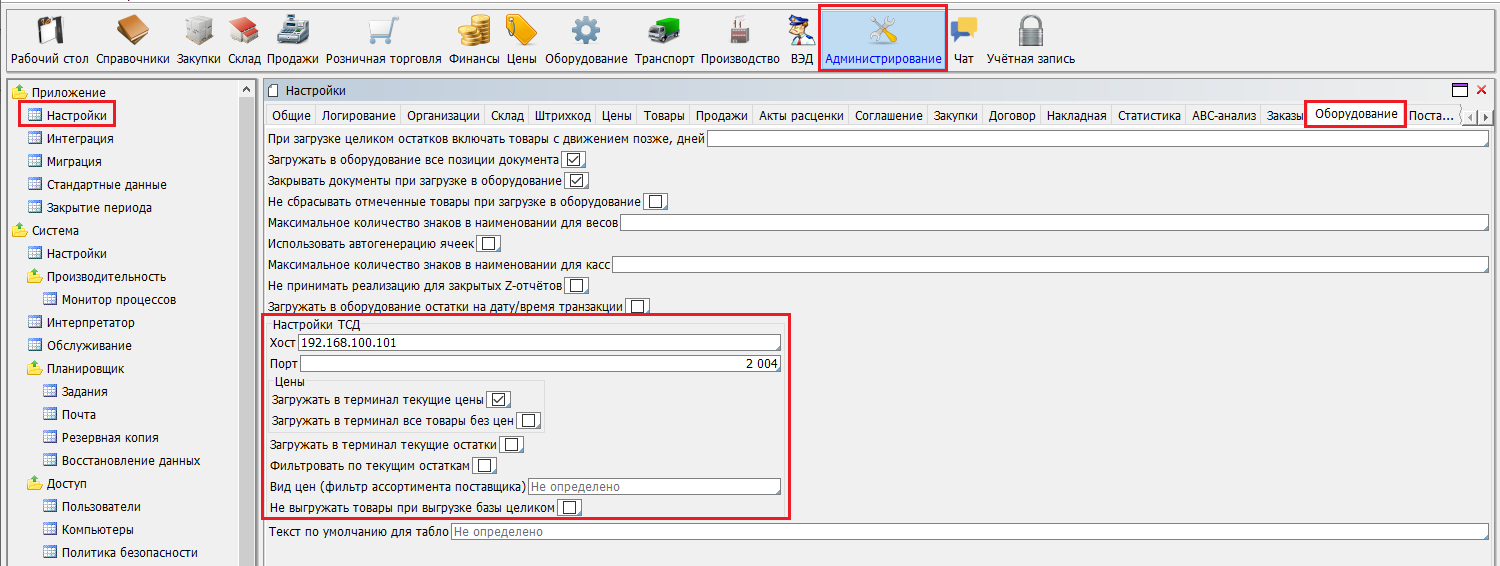The image size is (1500, 566).
Task: Open the Финансы coins icon
Action: [x=473, y=32]
